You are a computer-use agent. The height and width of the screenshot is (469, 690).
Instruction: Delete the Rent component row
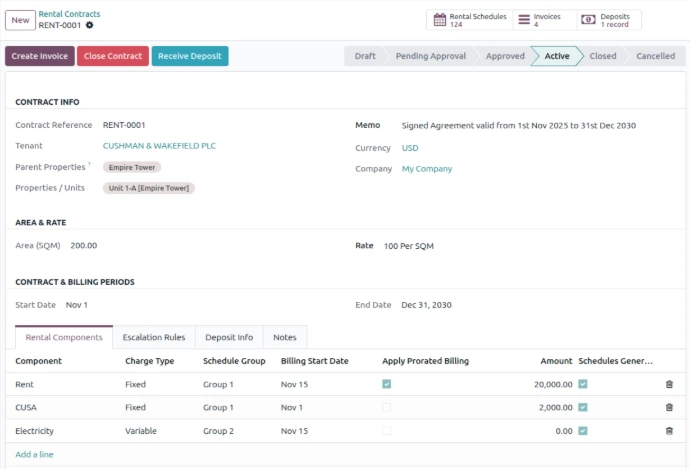click(x=669, y=384)
